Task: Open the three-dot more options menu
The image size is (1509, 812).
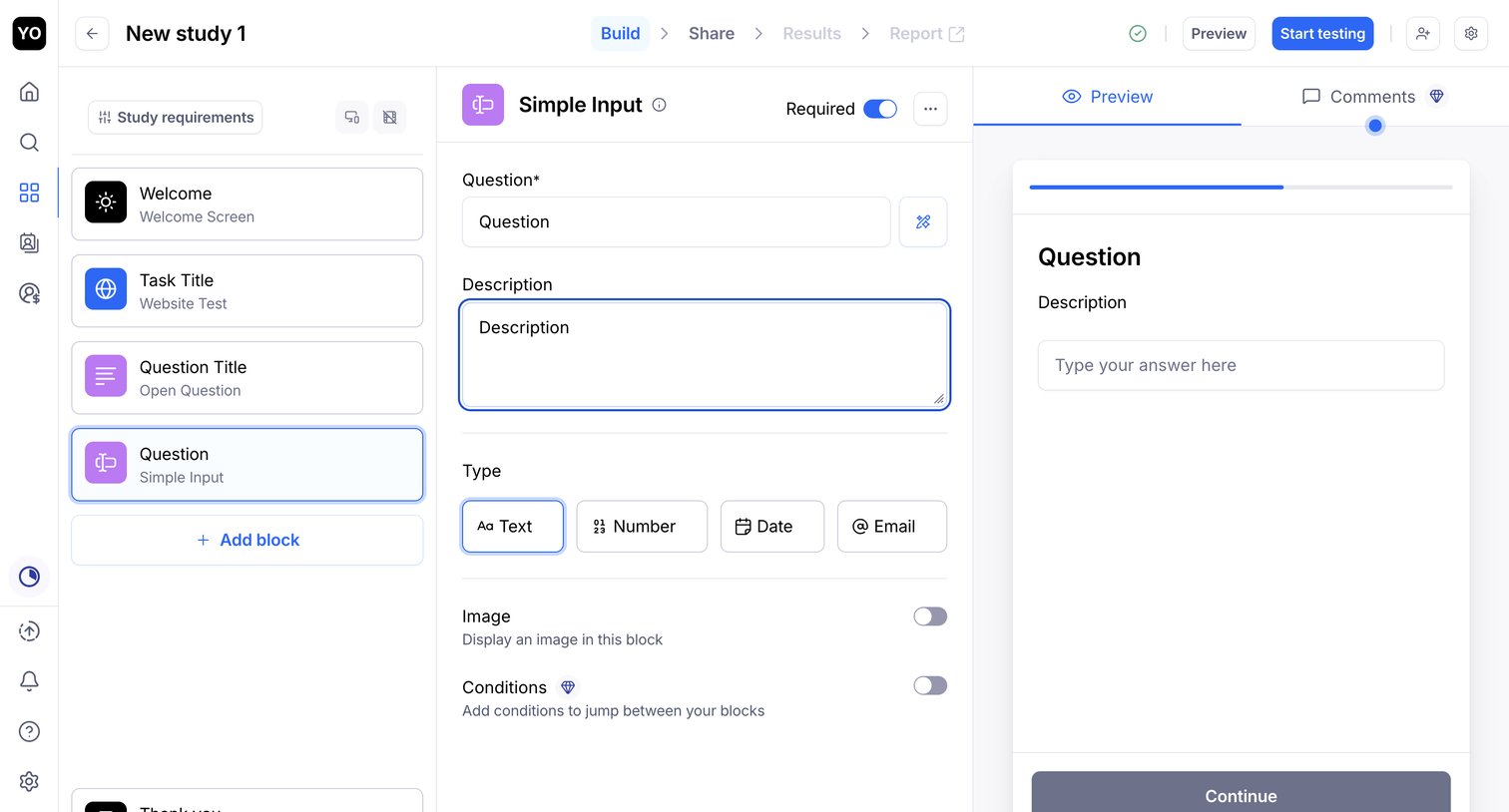Action: click(x=930, y=109)
